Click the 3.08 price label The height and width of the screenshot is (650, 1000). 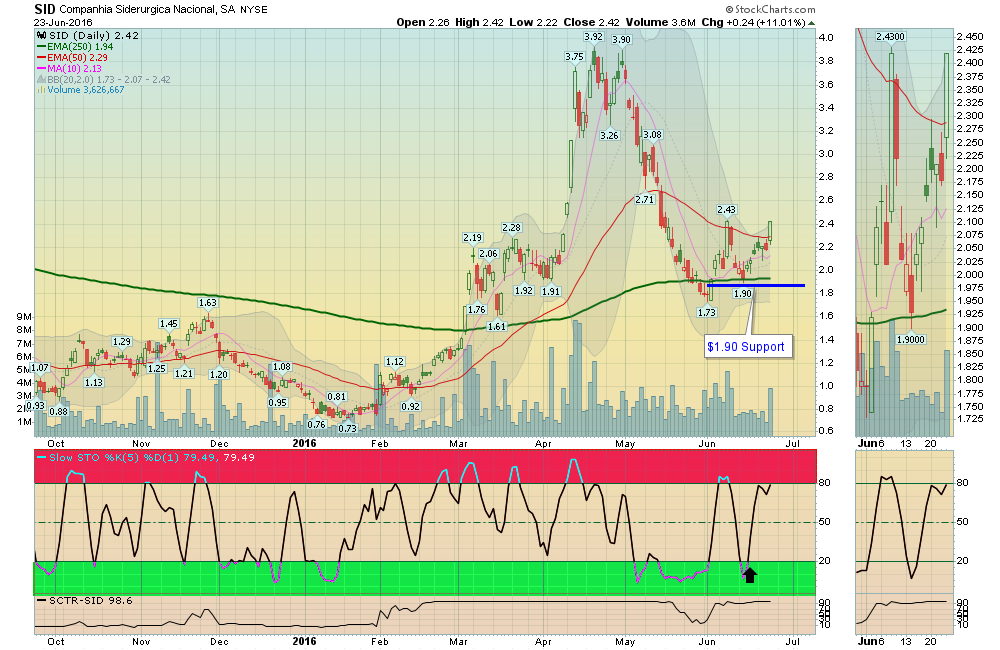[652, 135]
